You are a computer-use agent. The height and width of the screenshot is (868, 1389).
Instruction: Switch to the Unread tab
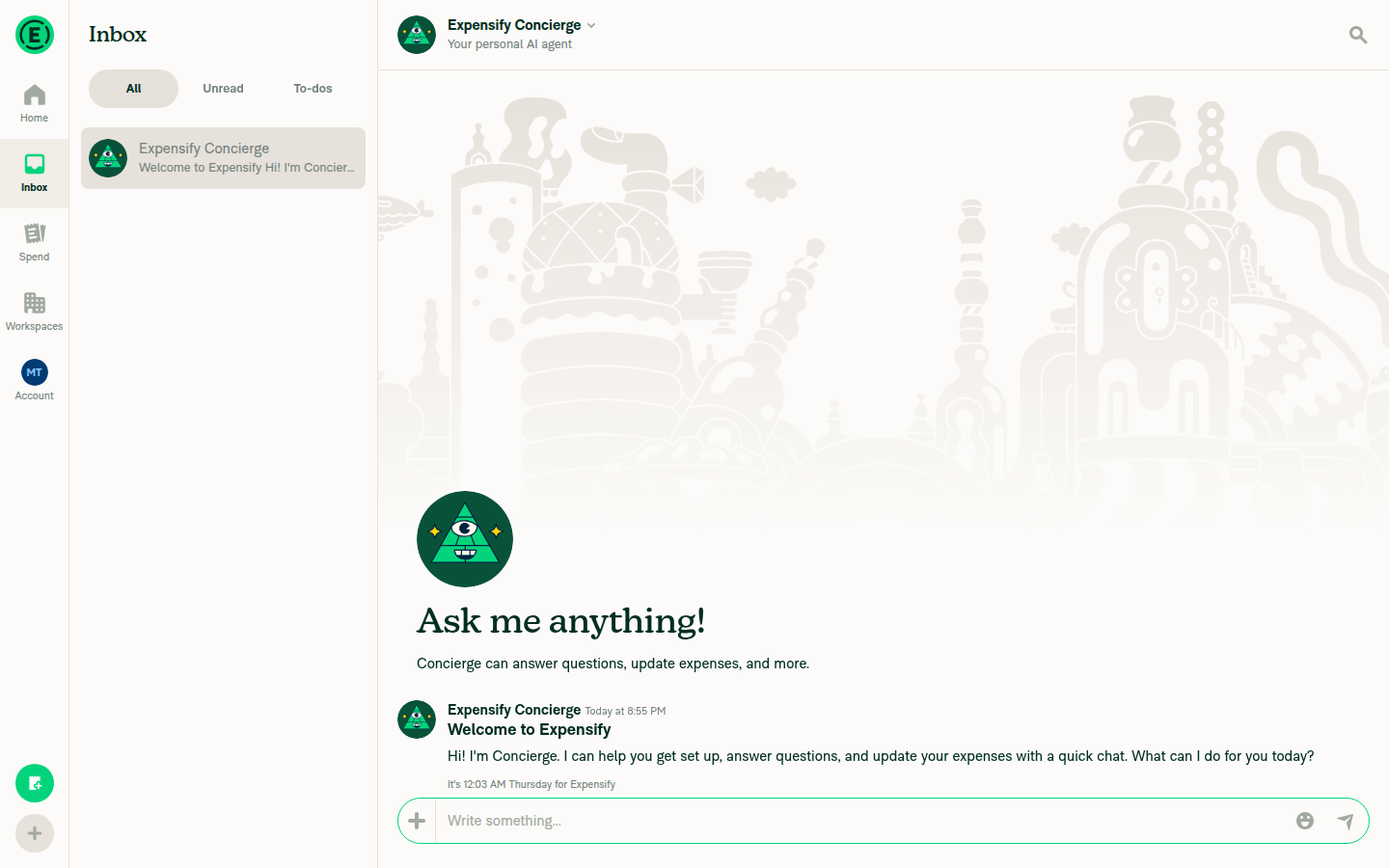point(223,89)
